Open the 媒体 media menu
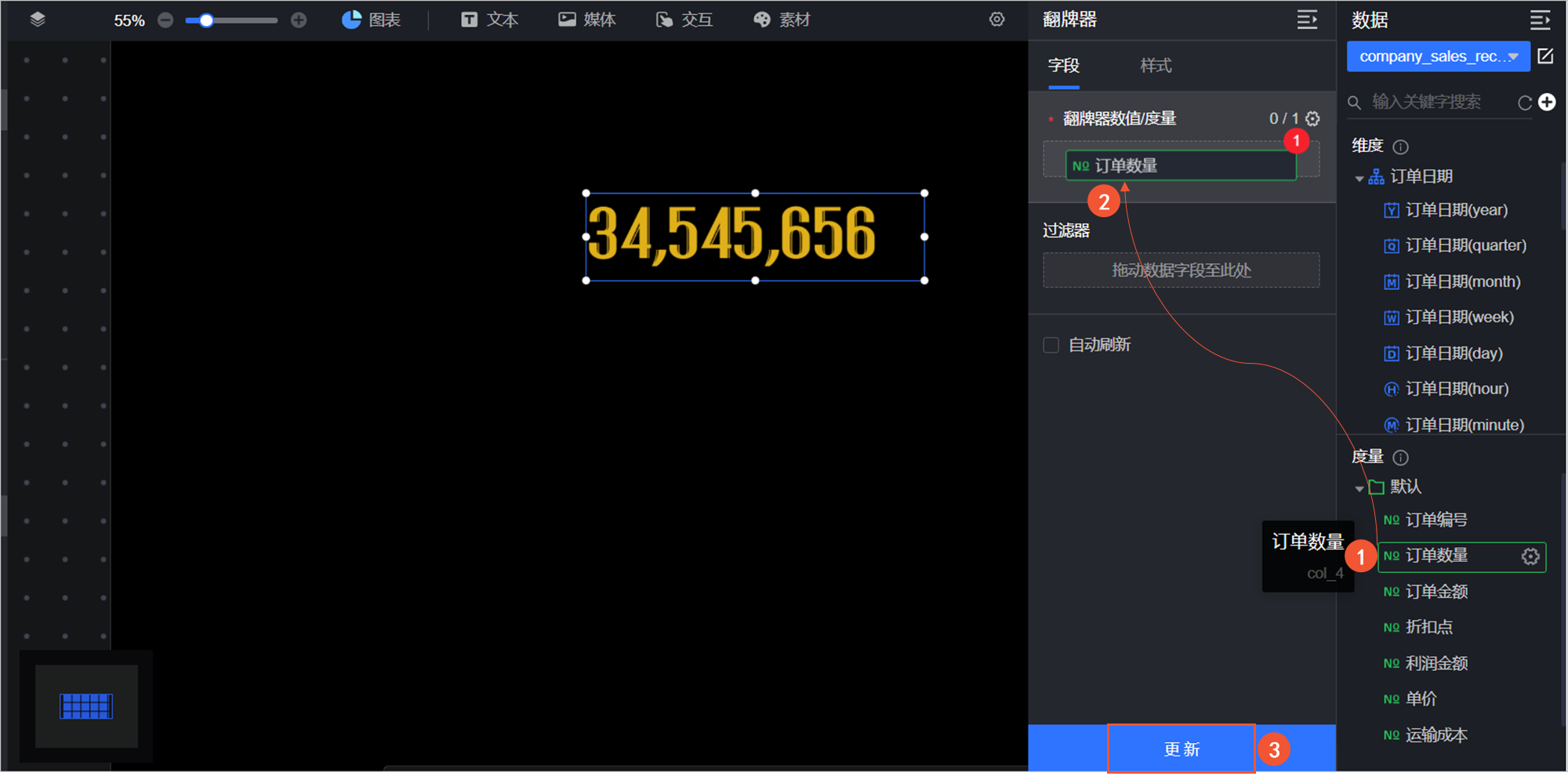 coord(586,20)
